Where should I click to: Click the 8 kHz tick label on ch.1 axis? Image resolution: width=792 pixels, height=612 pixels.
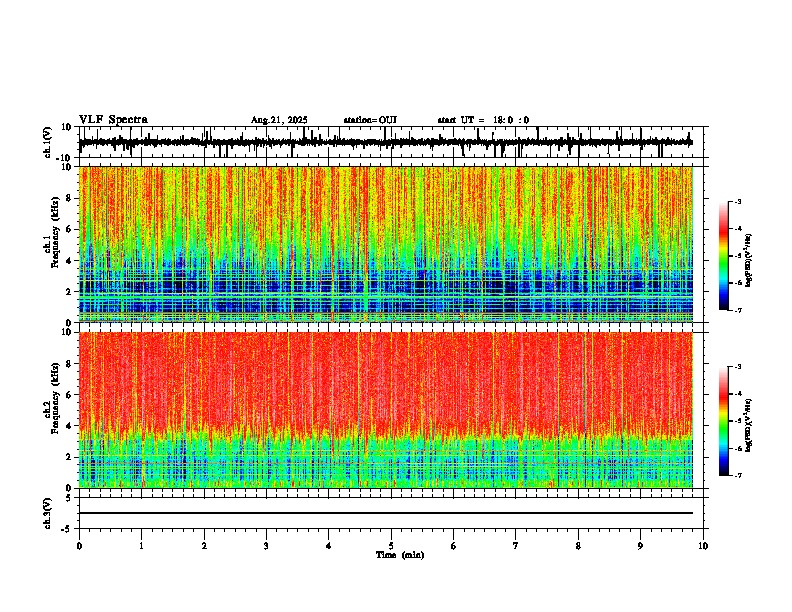point(70,198)
